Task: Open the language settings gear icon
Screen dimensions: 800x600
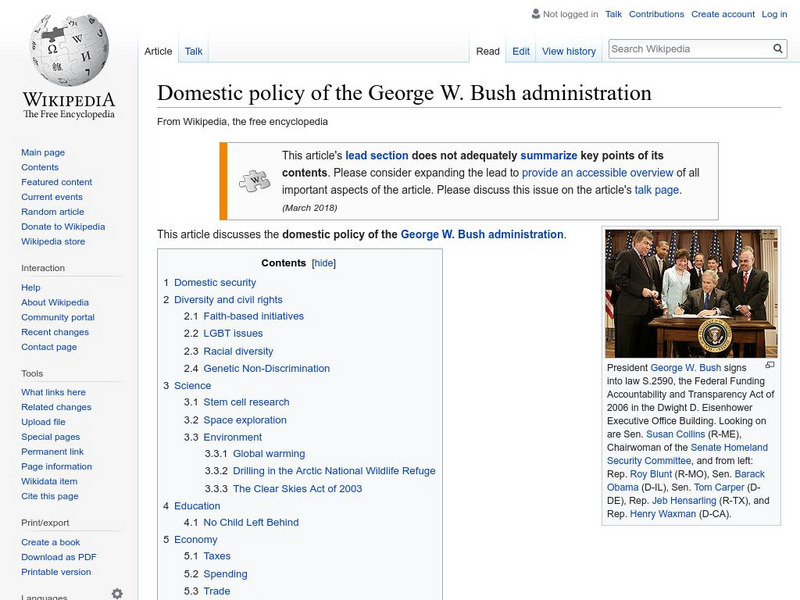Action: [x=117, y=592]
